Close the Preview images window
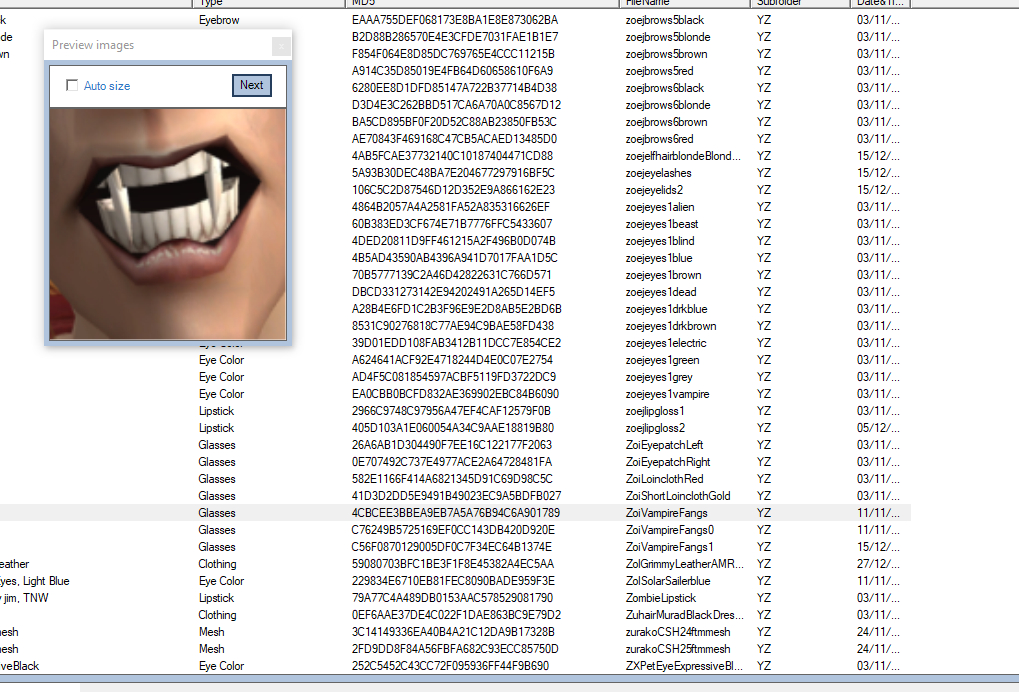This screenshot has width=1019, height=692. (x=281, y=45)
